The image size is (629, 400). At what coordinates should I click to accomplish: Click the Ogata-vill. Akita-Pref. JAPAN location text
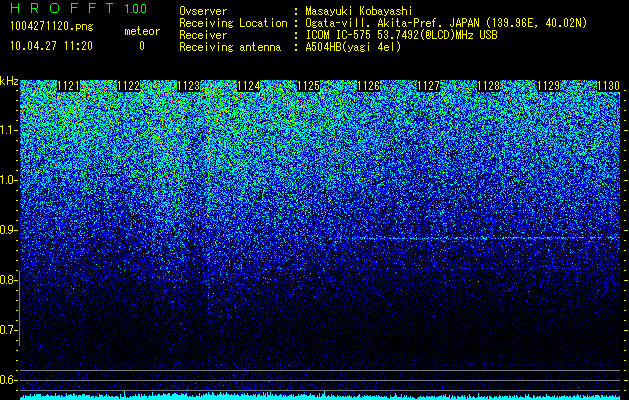[x=446, y=23]
